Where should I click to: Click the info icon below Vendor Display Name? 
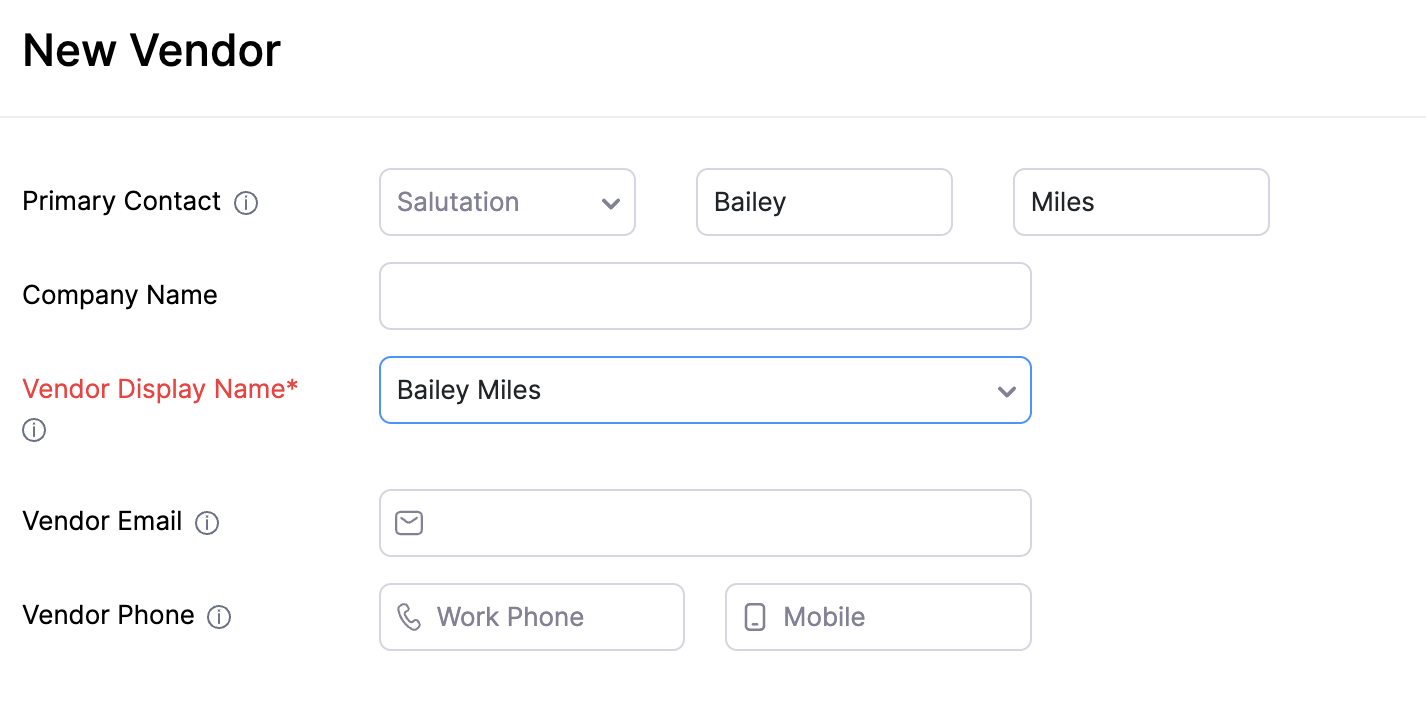34,431
